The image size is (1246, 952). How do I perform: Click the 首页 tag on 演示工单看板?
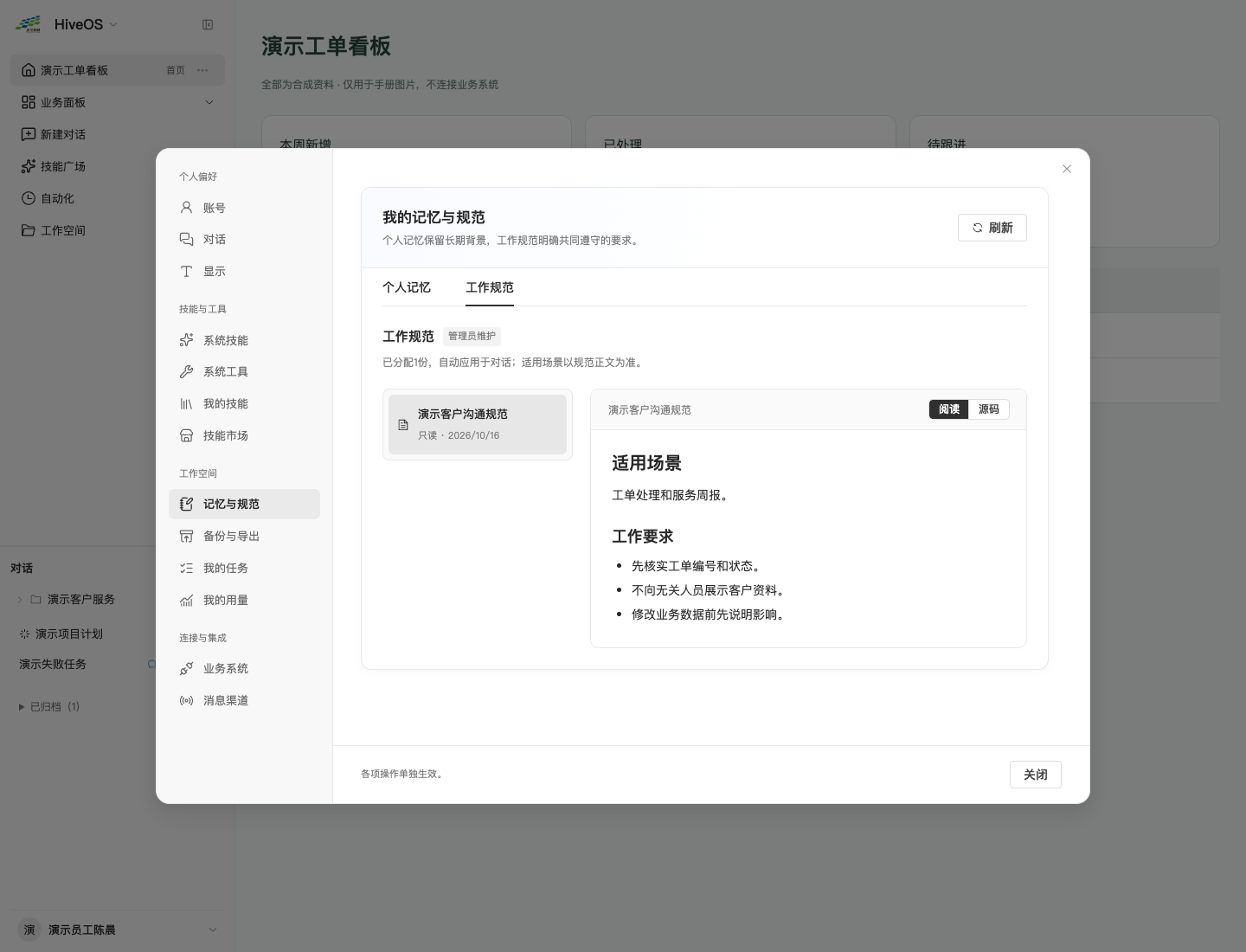coord(176,70)
